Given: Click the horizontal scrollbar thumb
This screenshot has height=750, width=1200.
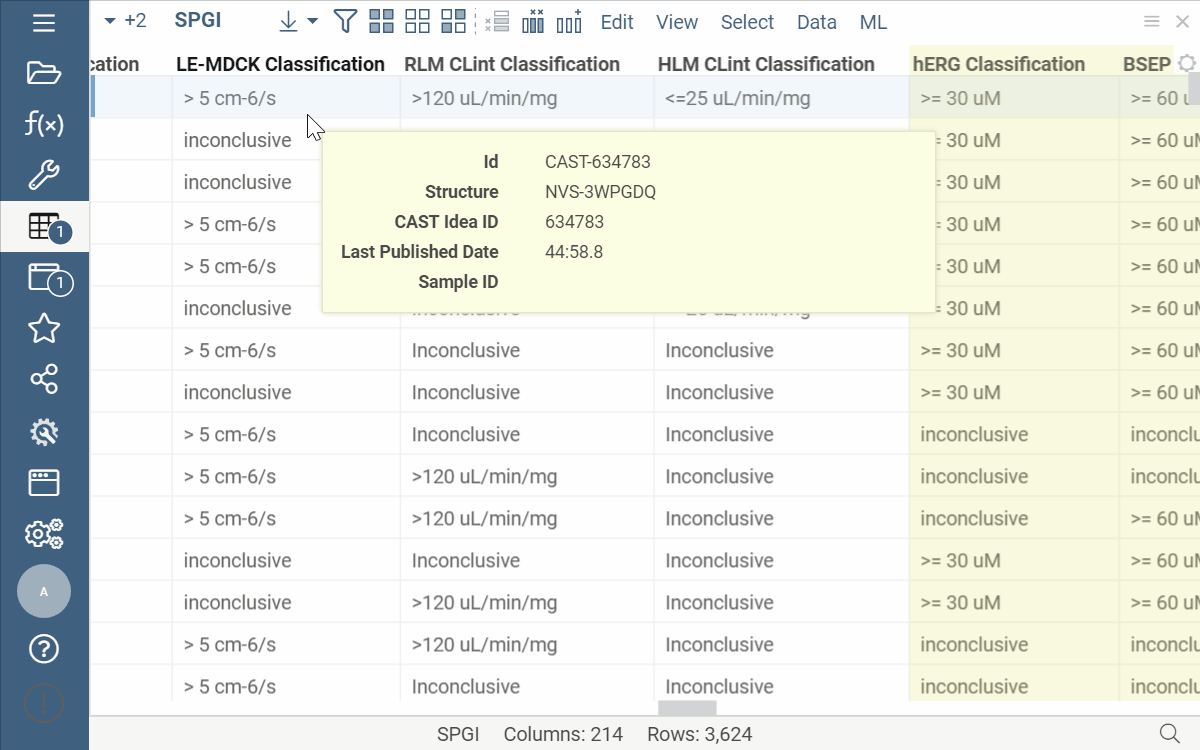Looking at the screenshot, I should [x=687, y=708].
